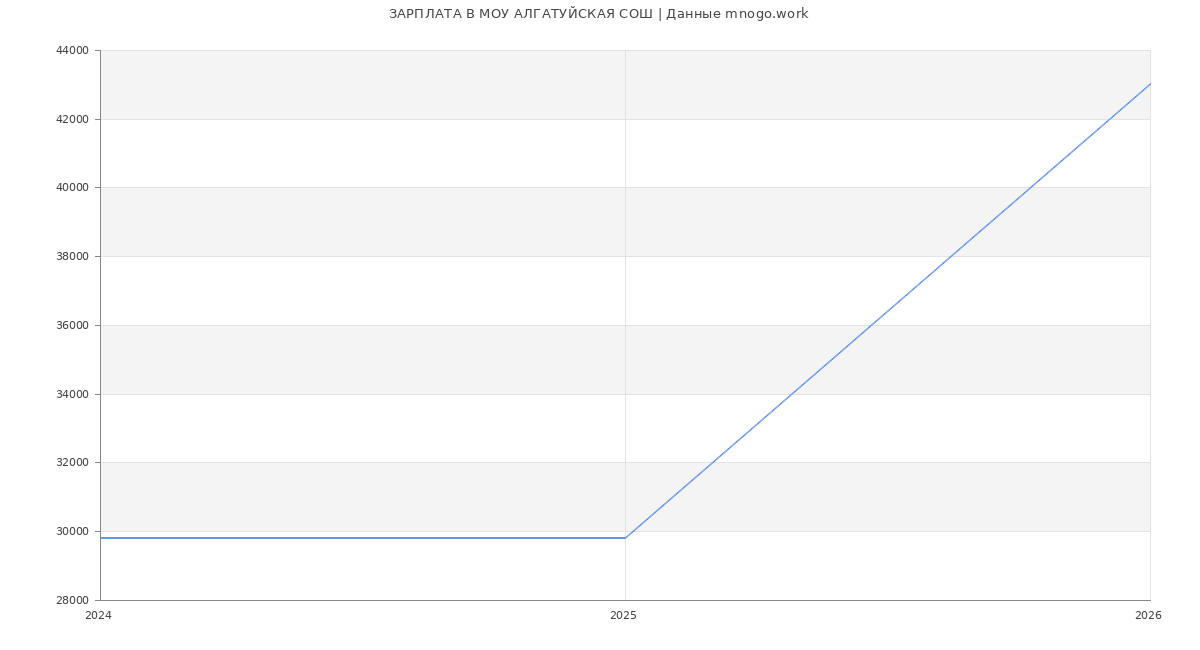Click the 2026 x-axis label
This screenshot has height=650, width=1200.
pyautogui.click(x=1148, y=616)
